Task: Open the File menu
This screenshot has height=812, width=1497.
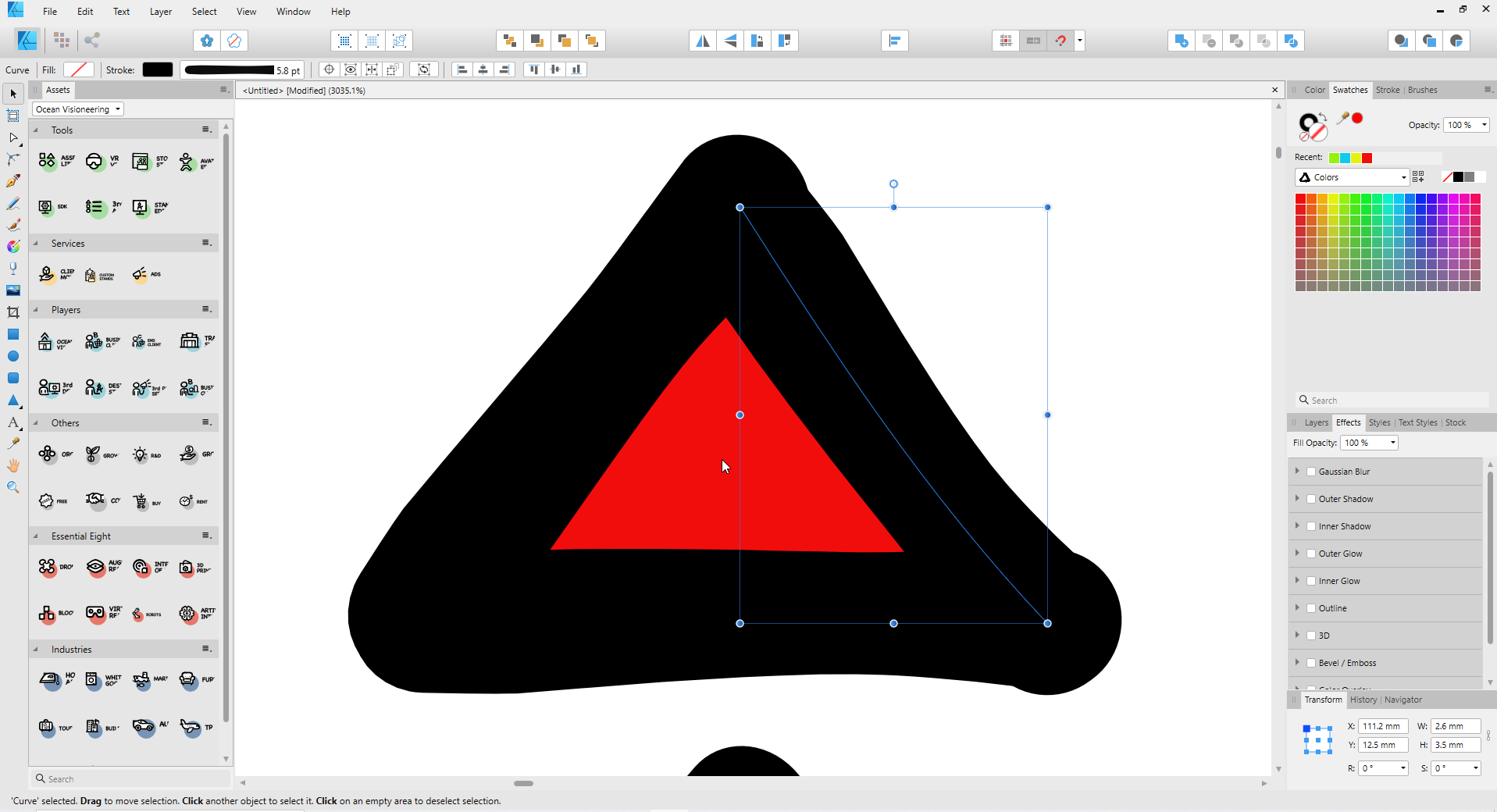Action: pos(50,12)
